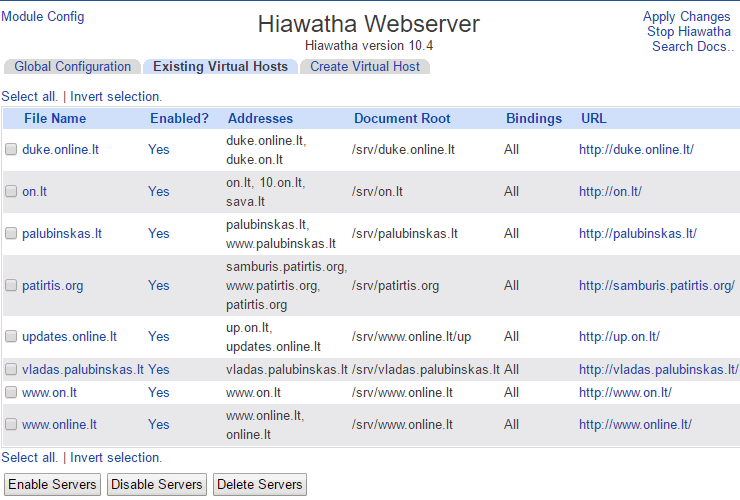Screen dimensions: 740x500
Task: Click /srv/palubinskas.lt document root cell
Action: (404, 233)
